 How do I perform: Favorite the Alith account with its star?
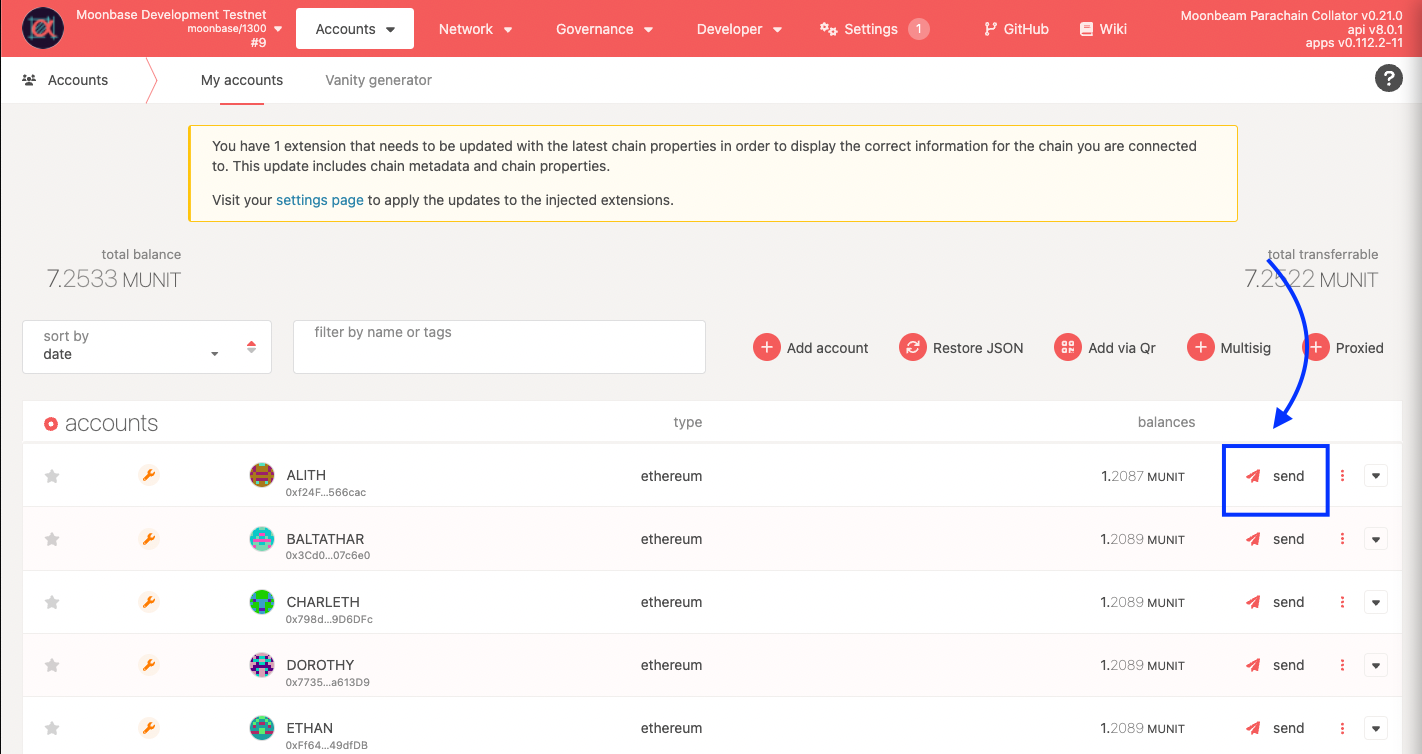point(52,475)
